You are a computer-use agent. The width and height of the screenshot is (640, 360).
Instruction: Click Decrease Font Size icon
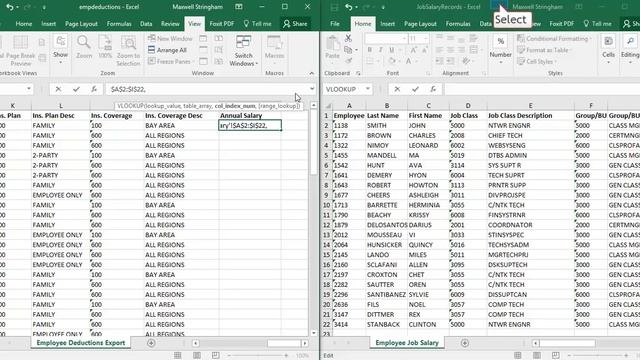point(424,50)
